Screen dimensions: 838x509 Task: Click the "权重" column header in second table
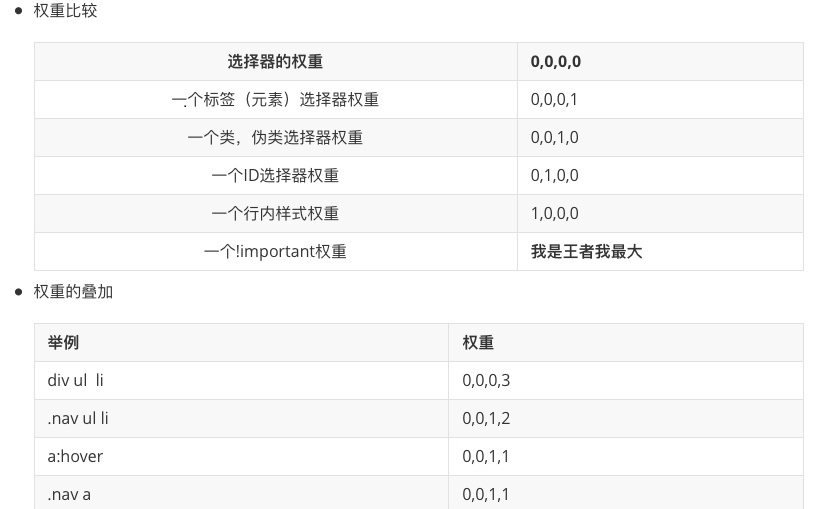[x=478, y=343]
